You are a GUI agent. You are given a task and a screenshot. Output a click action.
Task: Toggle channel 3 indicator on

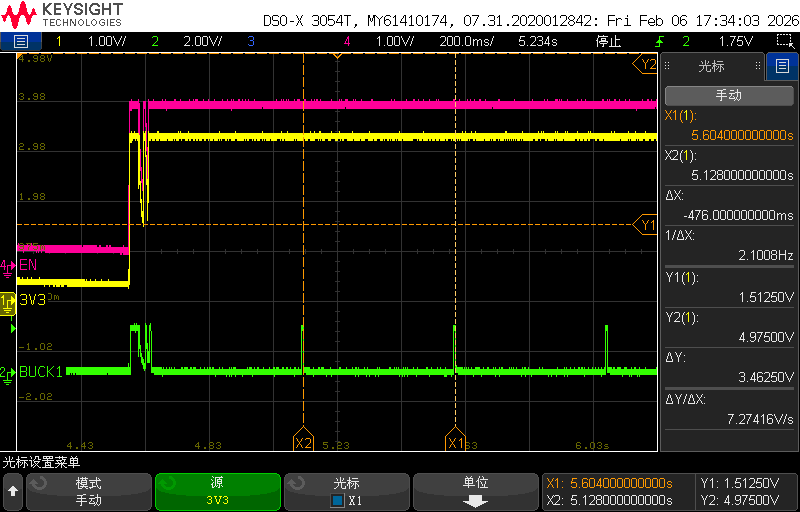[x=251, y=41]
